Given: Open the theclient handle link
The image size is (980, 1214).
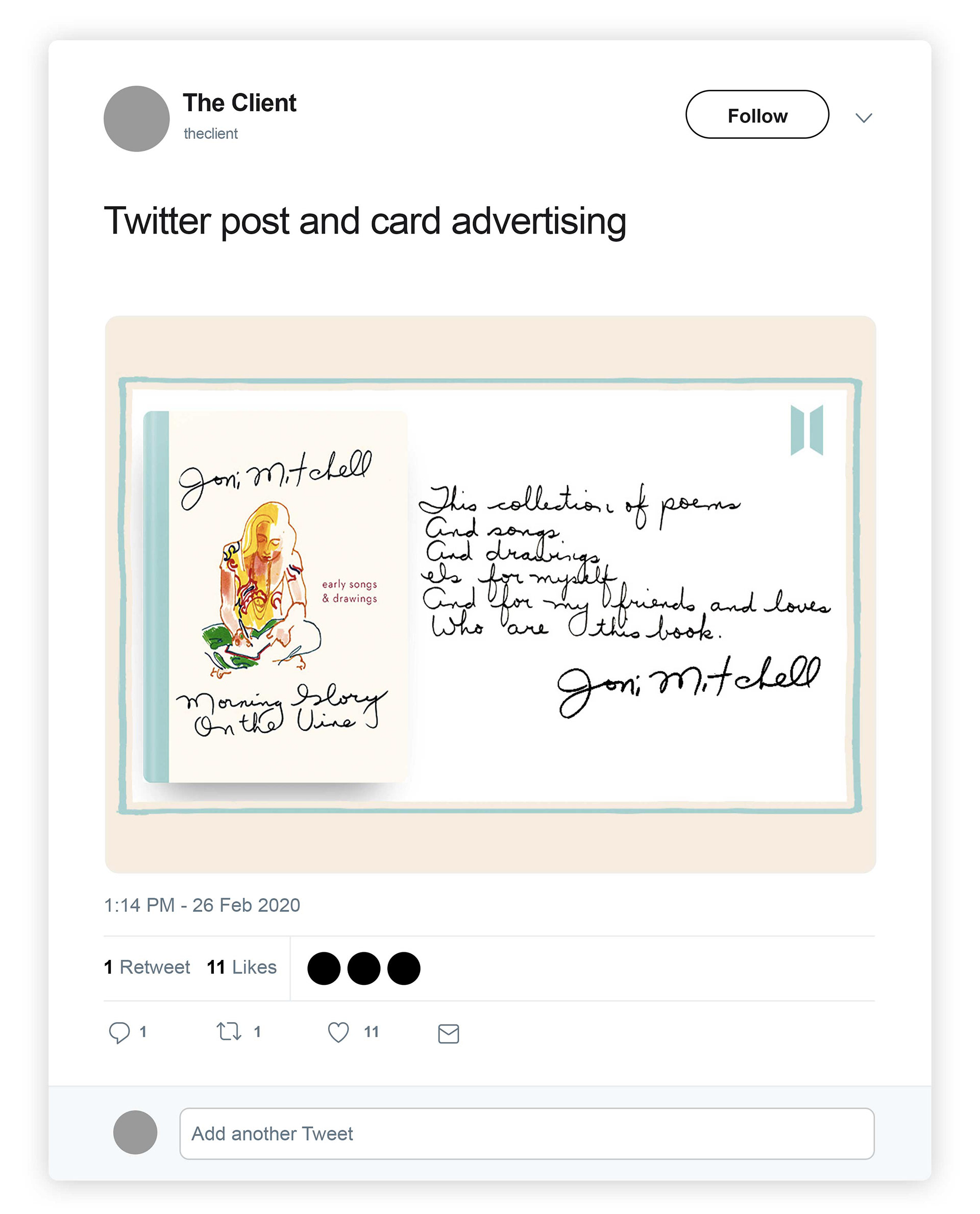Looking at the screenshot, I should point(211,134).
